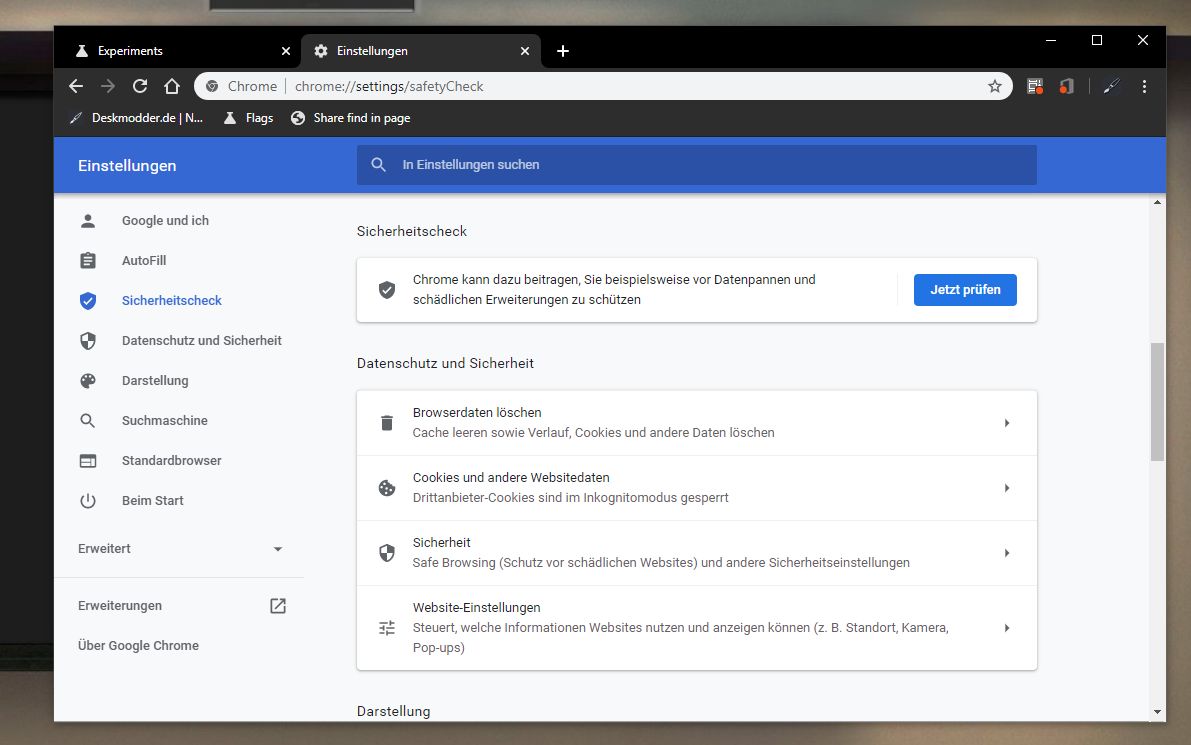Open the Flags bookmark
Viewport: 1191px width, 745px height.
(249, 118)
